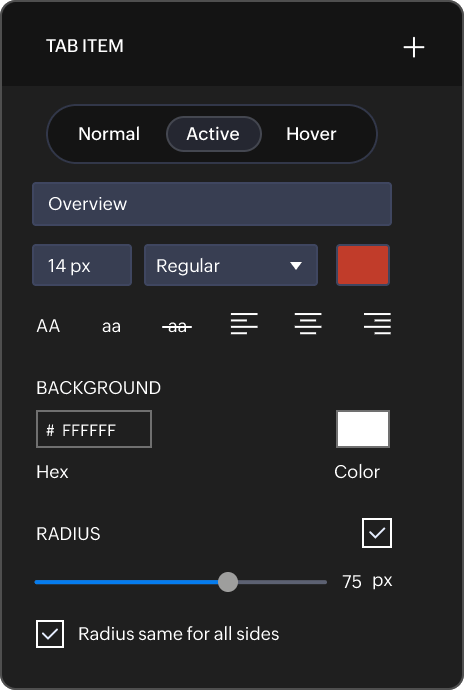
Task: Toggle Radius same for all sides checkbox
Action: pyautogui.click(x=50, y=634)
